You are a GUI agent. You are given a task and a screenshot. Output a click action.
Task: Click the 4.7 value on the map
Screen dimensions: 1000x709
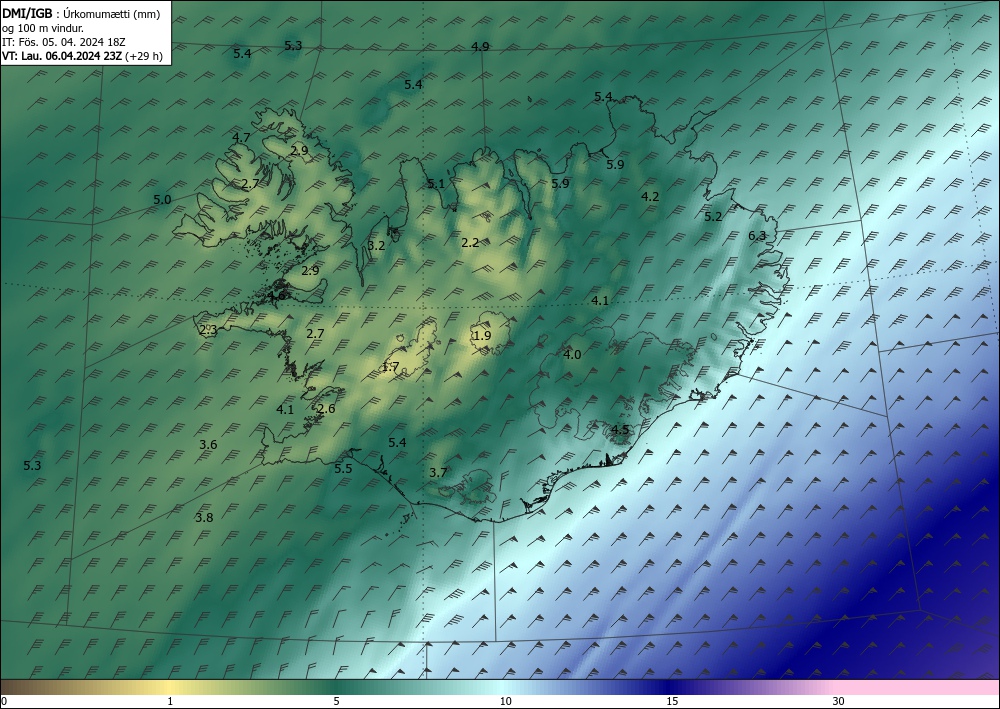pyautogui.click(x=241, y=137)
